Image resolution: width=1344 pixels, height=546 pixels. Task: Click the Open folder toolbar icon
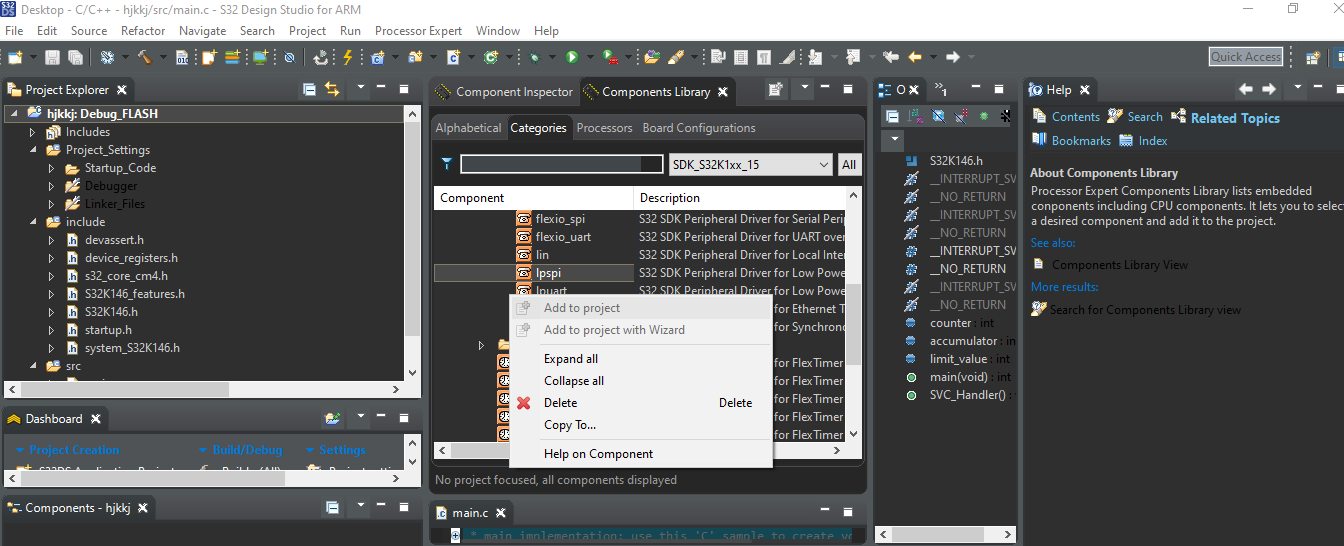point(651,57)
